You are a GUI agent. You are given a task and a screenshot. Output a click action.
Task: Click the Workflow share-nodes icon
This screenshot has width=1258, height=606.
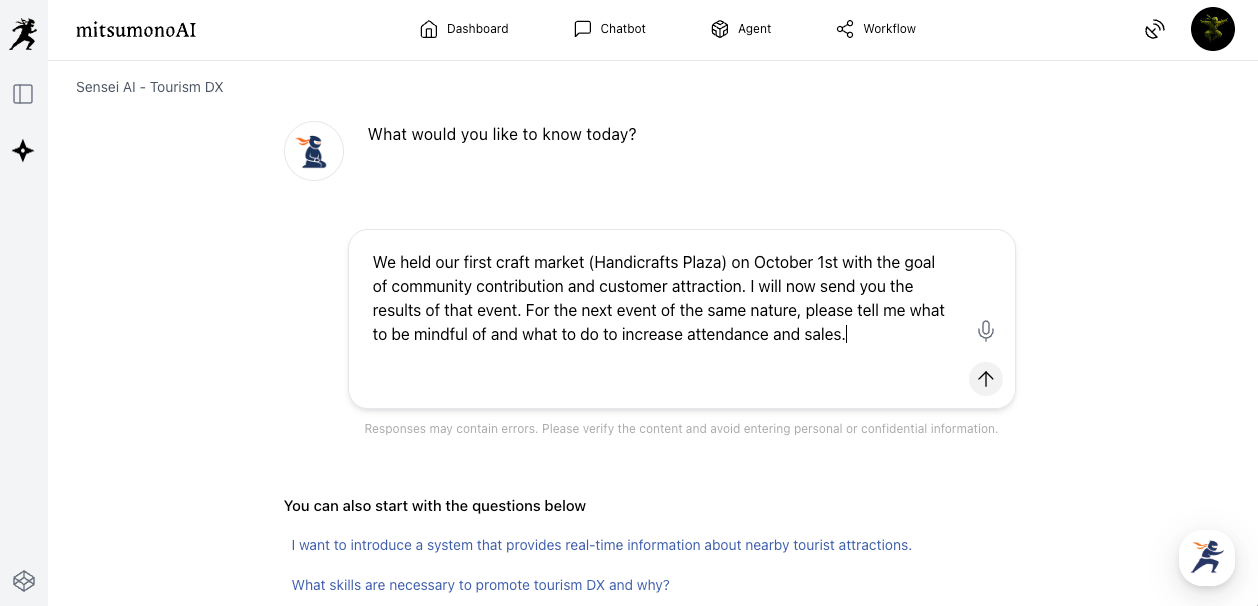pyautogui.click(x=845, y=29)
